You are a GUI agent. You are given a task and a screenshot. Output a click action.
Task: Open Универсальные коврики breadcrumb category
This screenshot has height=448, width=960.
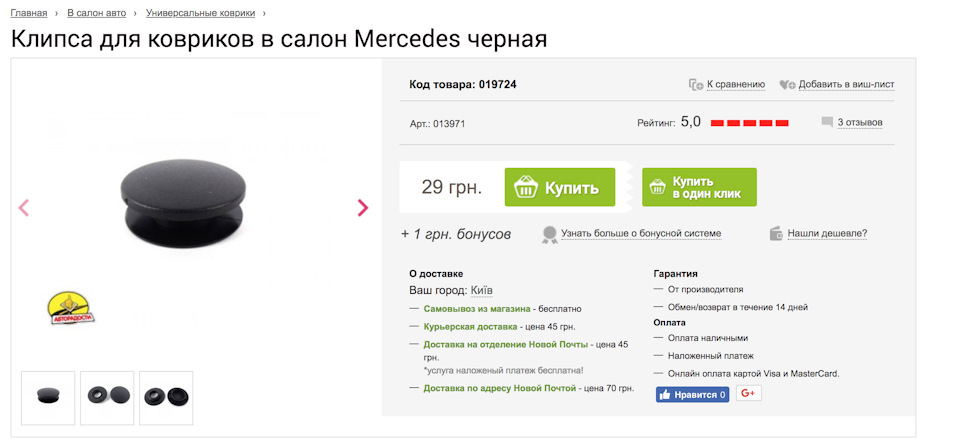pyautogui.click(x=200, y=13)
